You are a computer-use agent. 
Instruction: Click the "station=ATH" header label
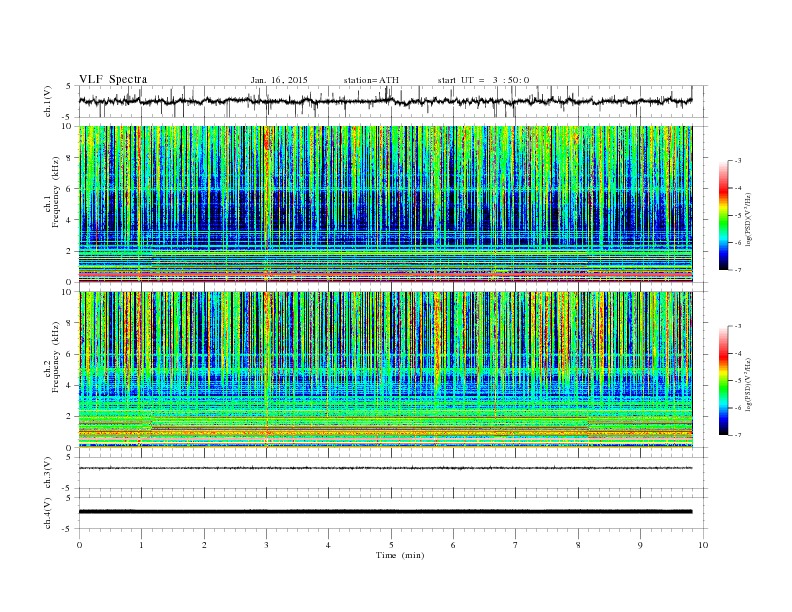[371, 80]
